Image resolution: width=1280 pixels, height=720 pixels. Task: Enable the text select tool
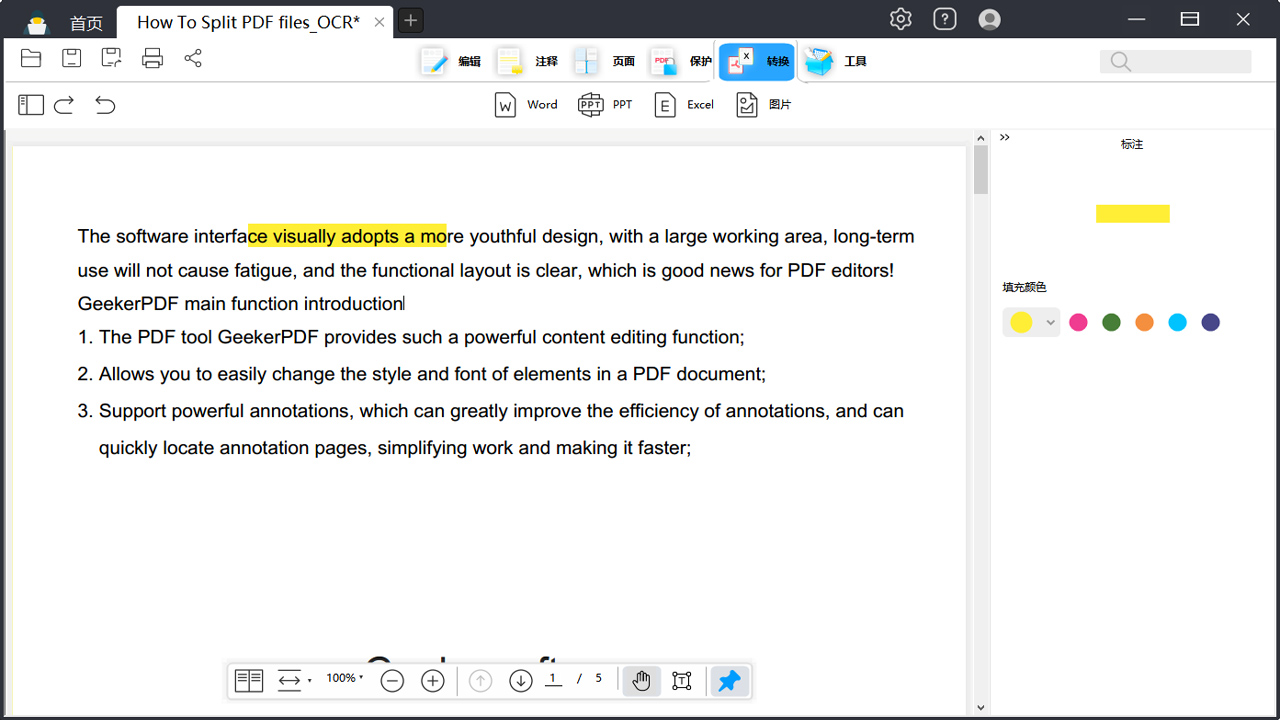coord(682,681)
